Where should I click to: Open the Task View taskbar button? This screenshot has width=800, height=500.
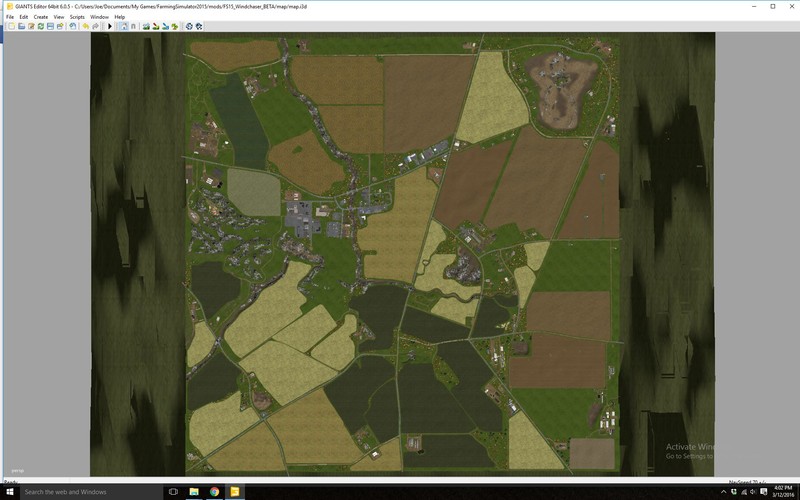click(173, 492)
